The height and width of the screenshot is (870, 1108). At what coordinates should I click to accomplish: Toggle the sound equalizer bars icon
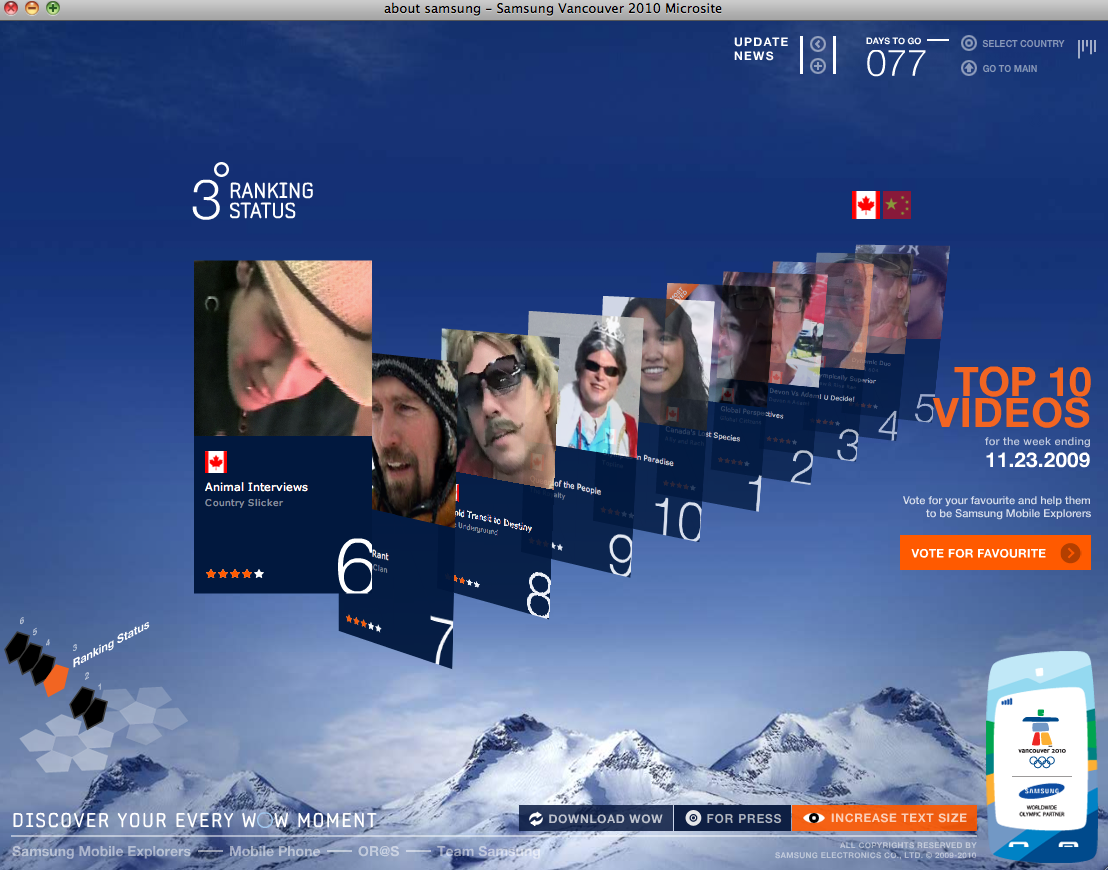[x=1086, y=49]
